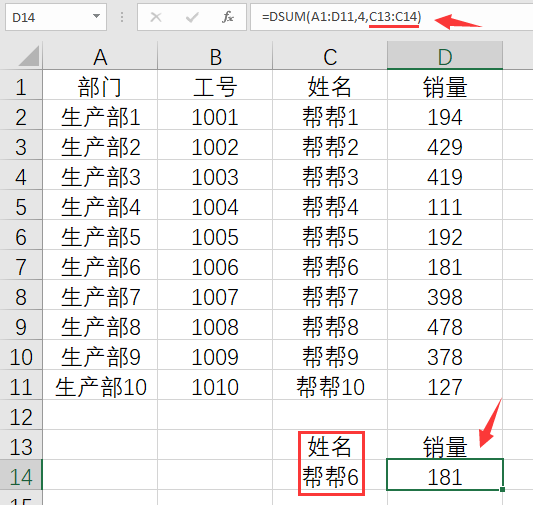Click cell 1005
The width and height of the screenshot is (533, 505).
pyautogui.click(x=215, y=235)
